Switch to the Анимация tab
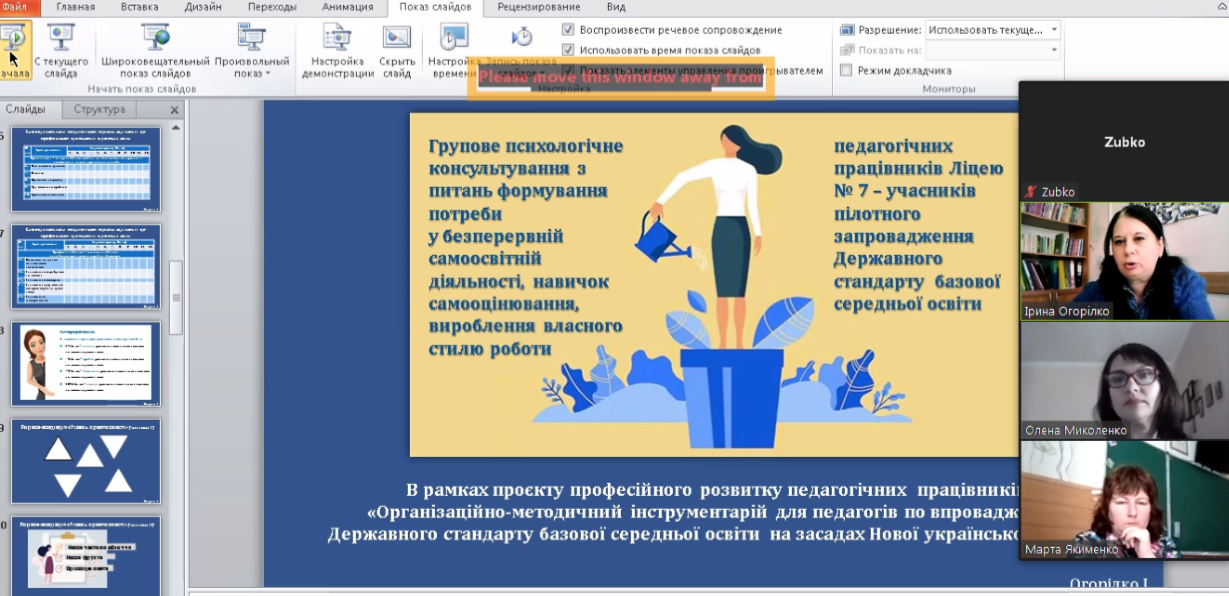The width and height of the screenshot is (1229, 596). 347,7
